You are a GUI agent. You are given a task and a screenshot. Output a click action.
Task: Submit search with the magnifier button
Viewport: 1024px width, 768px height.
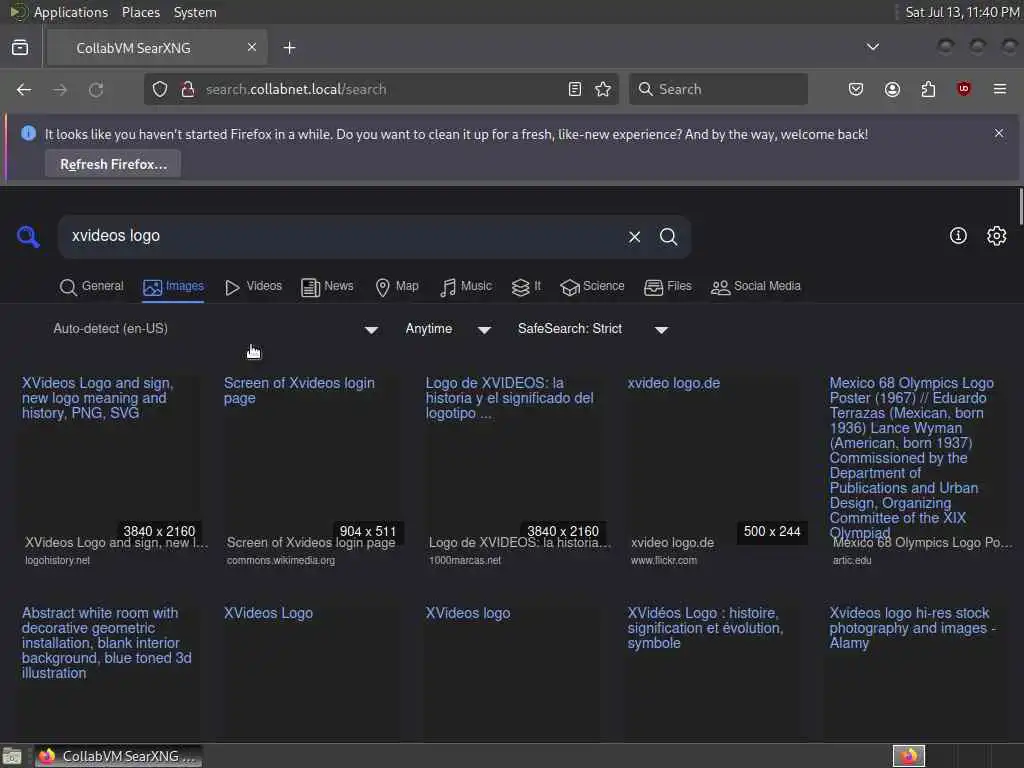pos(668,236)
